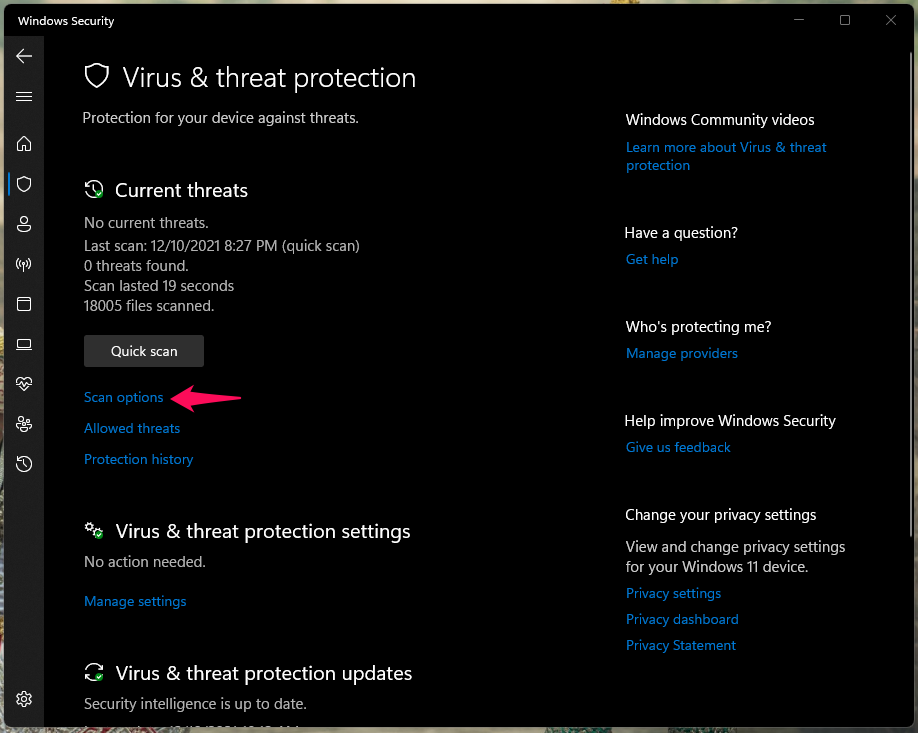Open Firewall & network protection icon
Viewport: 918px width, 733px height.
(24, 265)
